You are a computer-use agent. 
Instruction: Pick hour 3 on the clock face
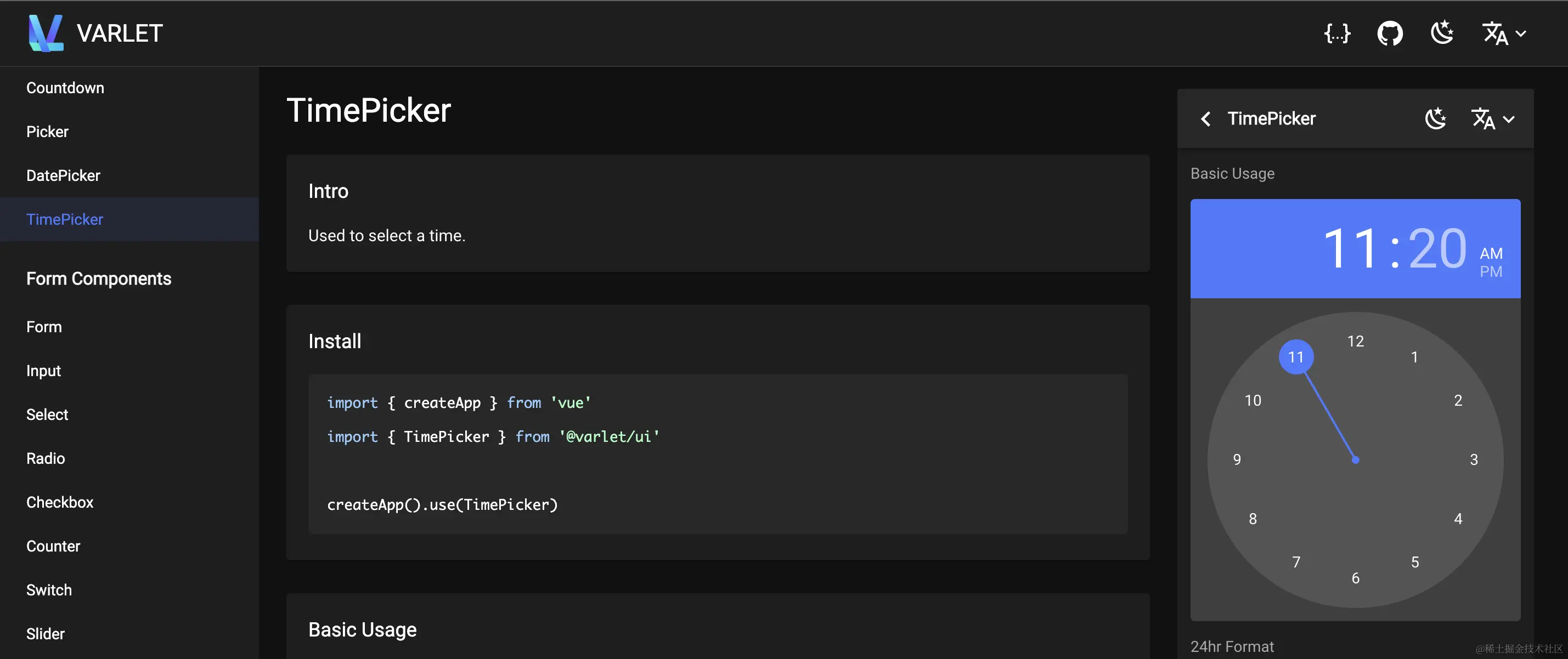click(x=1474, y=459)
